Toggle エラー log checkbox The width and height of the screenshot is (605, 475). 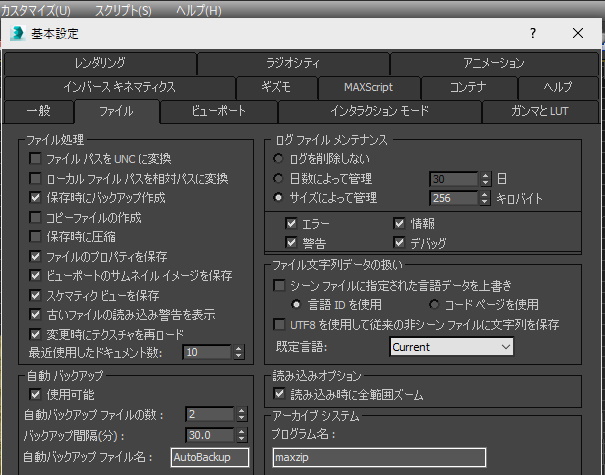tap(291, 223)
